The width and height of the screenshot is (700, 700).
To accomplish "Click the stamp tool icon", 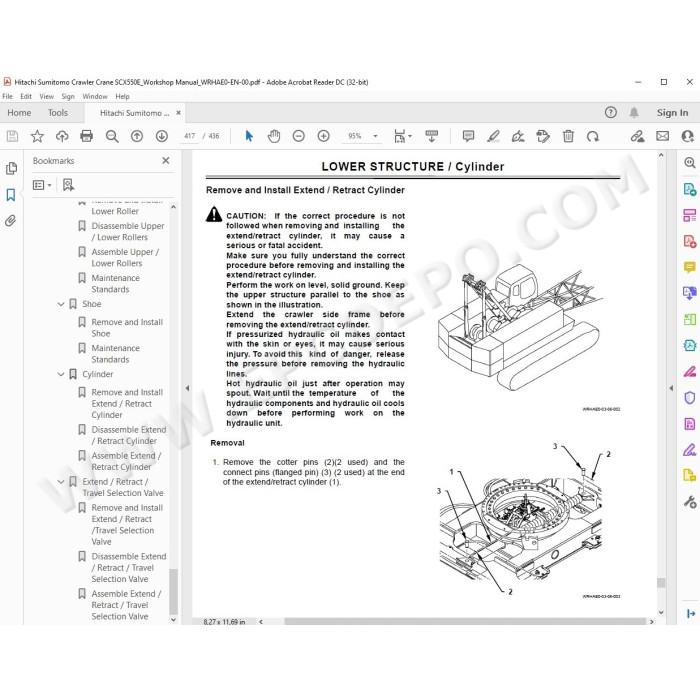I will 543,136.
